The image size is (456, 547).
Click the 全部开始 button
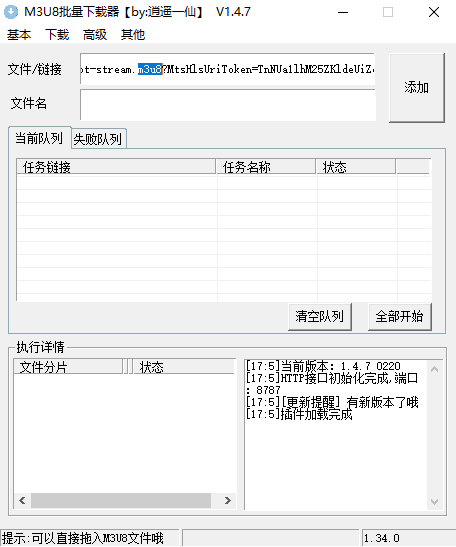[399, 316]
